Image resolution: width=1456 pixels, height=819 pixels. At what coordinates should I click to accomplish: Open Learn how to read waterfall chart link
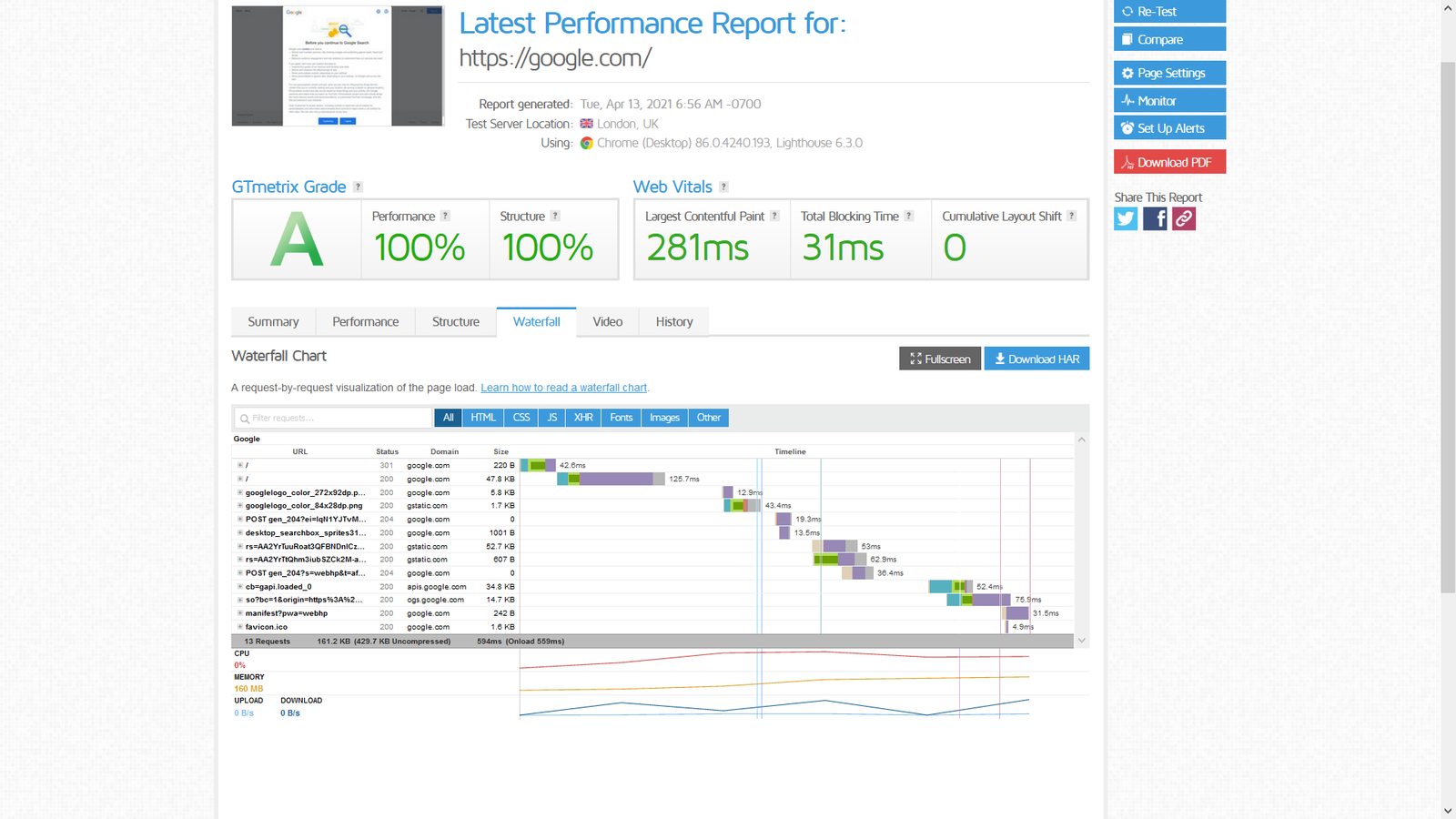(564, 388)
